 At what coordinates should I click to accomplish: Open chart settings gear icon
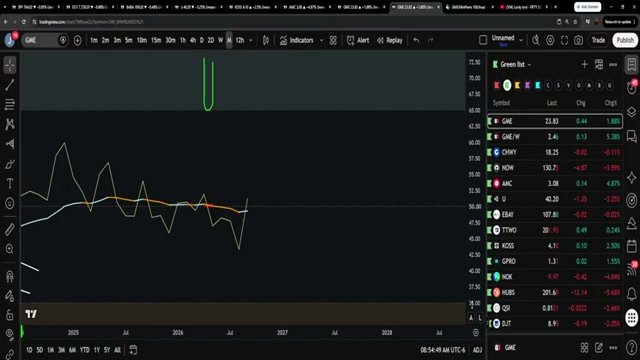[x=550, y=40]
